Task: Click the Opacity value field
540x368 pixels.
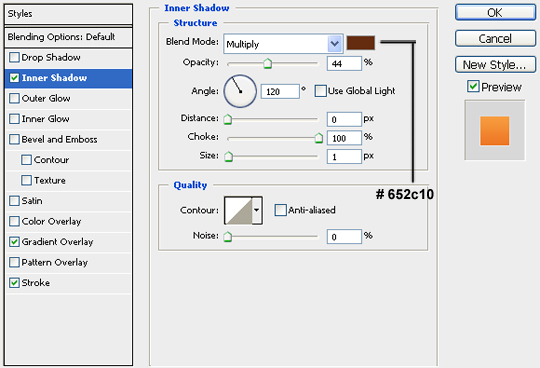Action: click(x=344, y=64)
